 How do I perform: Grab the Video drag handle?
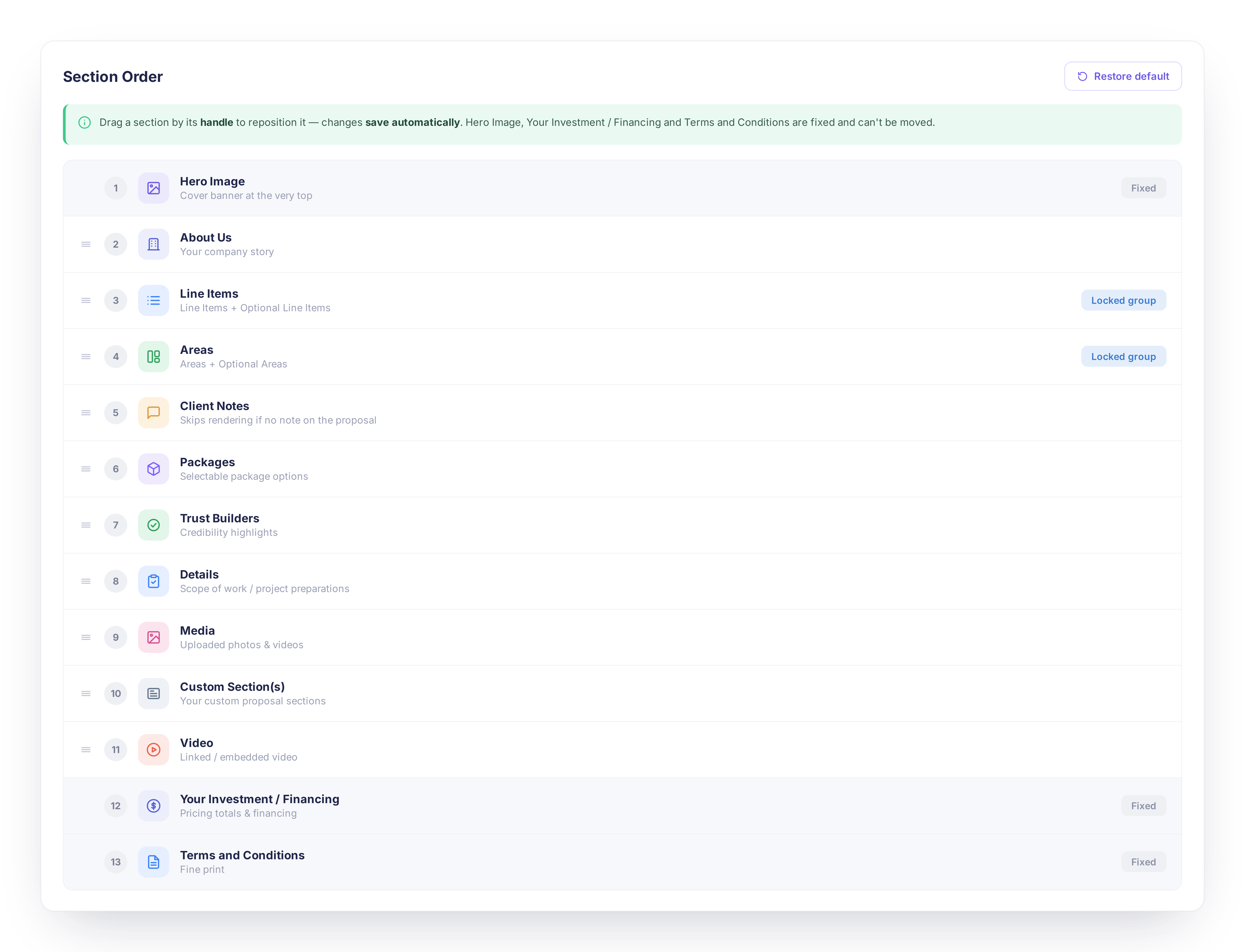(86, 749)
